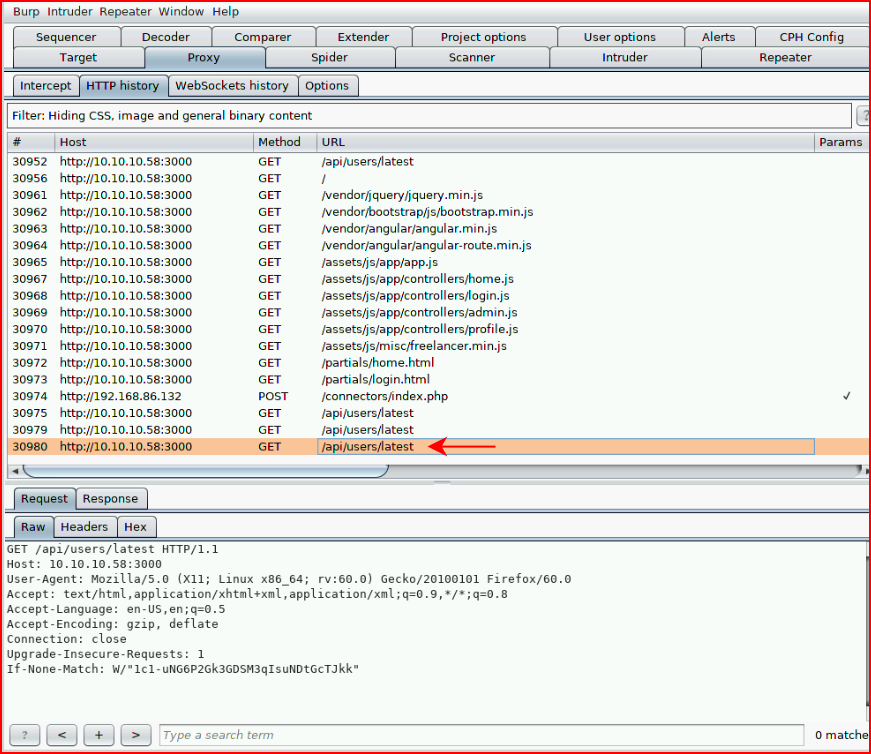
Task: Open the Help menu
Action: [226, 12]
